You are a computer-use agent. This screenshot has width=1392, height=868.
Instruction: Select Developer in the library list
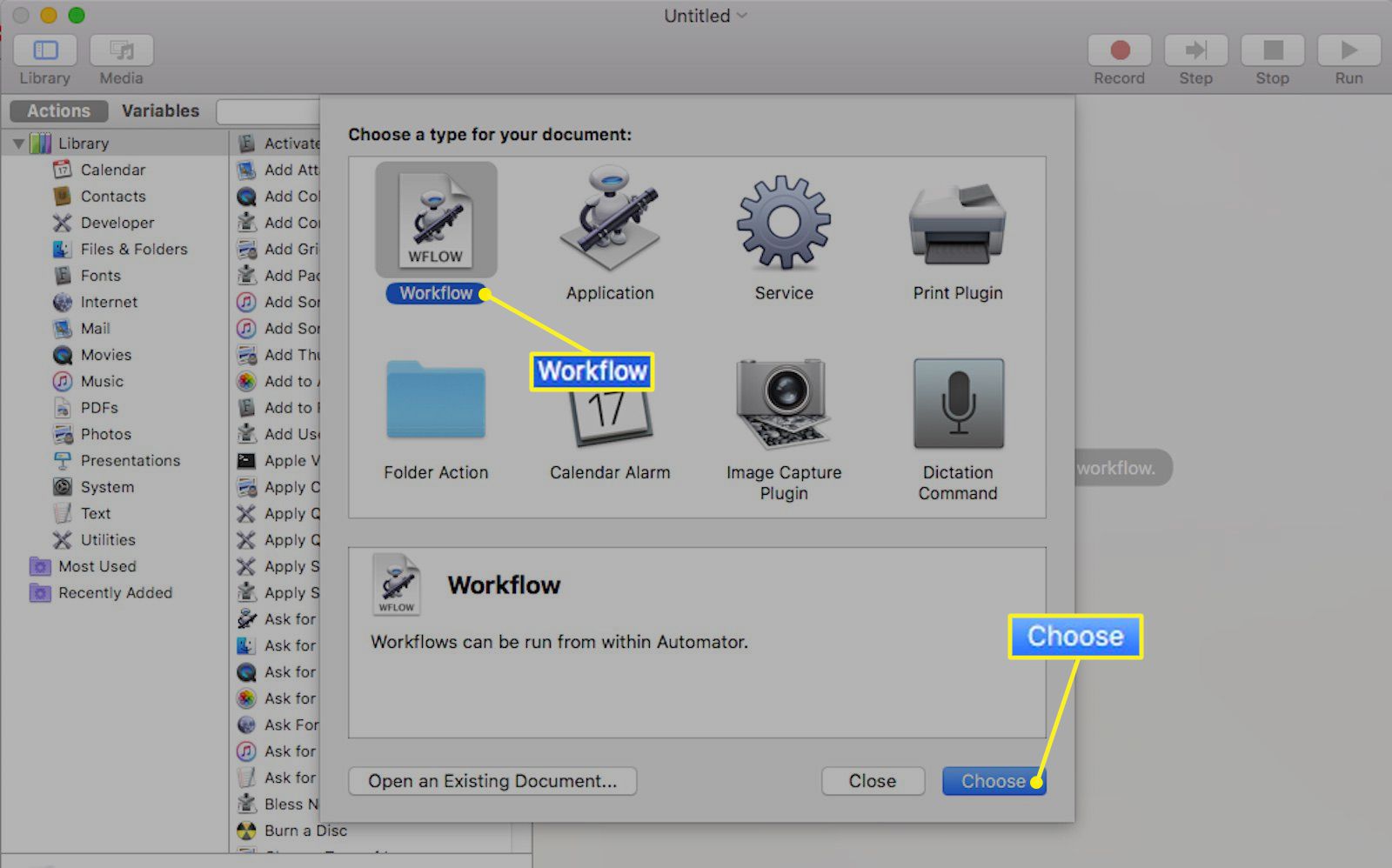click(x=117, y=223)
